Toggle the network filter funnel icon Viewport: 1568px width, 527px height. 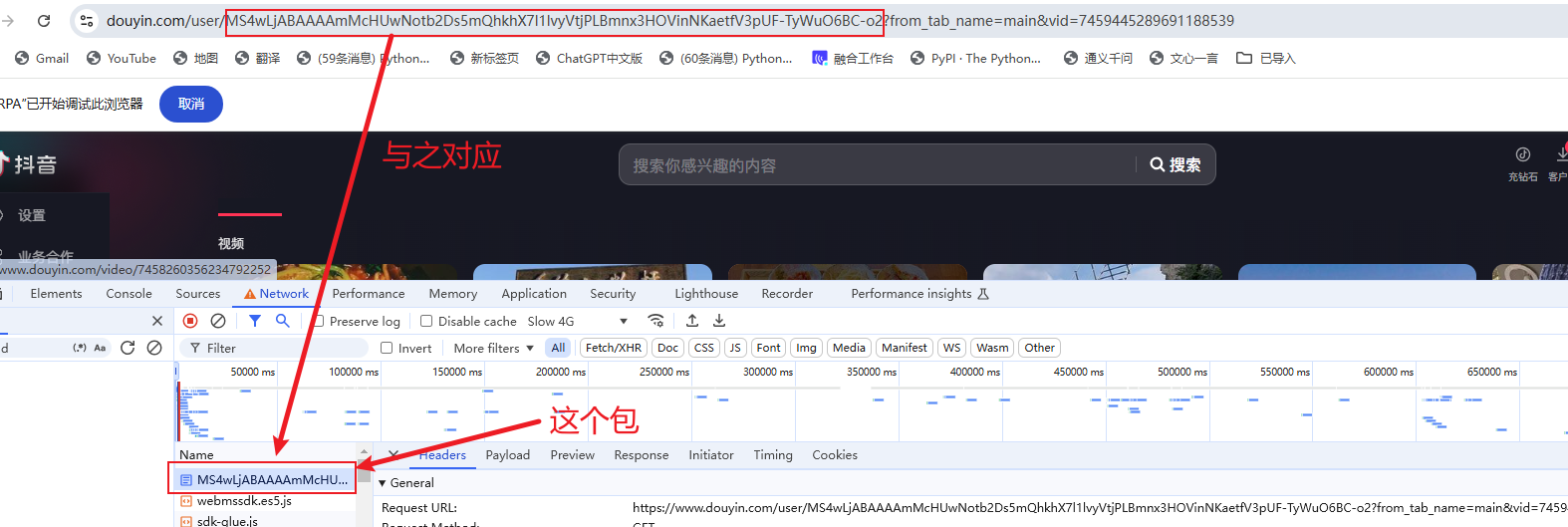click(255, 321)
